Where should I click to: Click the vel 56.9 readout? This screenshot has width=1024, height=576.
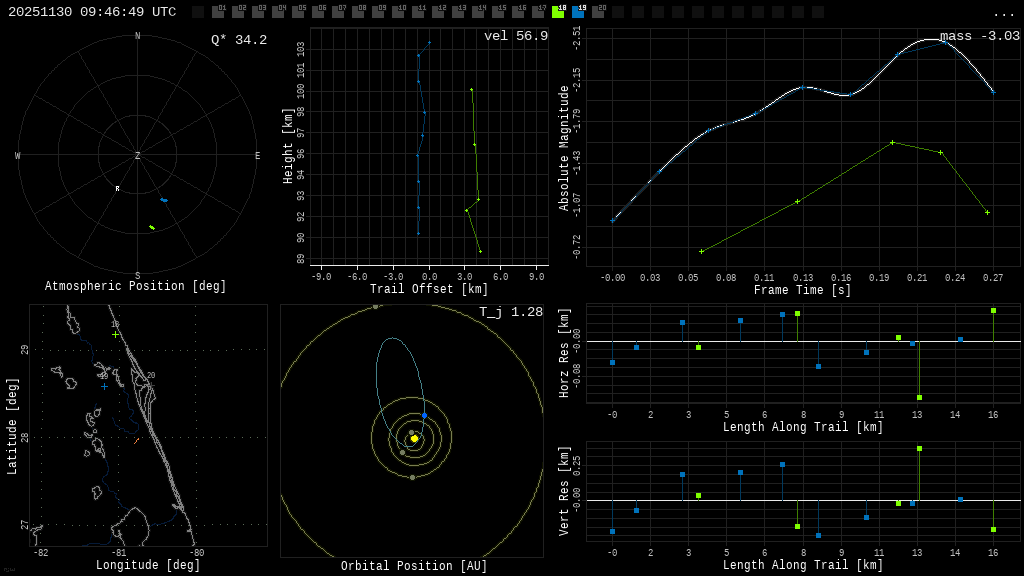(516, 36)
